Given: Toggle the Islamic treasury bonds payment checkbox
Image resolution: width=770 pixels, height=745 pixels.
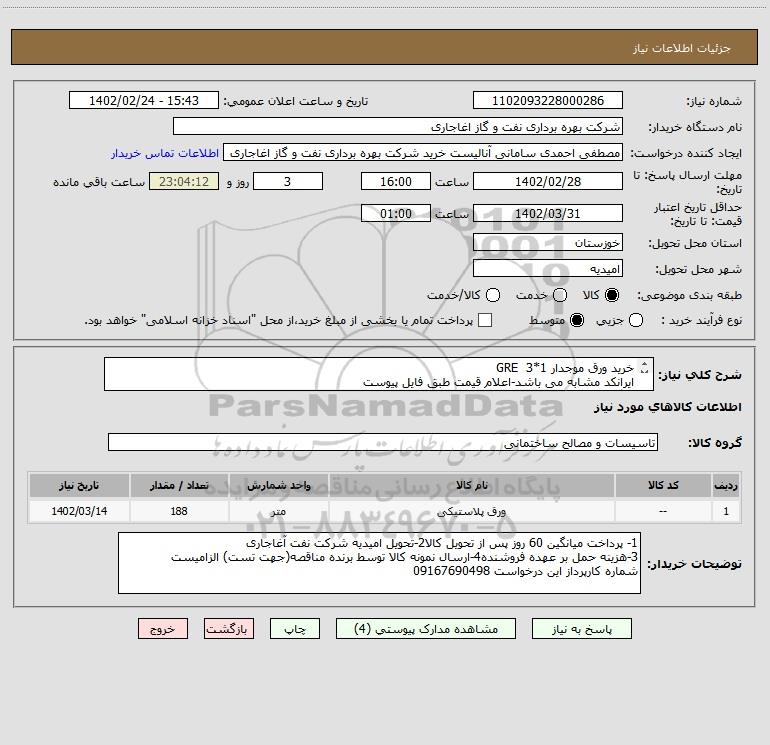Looking at the screenshot, I should pos(485,320).
